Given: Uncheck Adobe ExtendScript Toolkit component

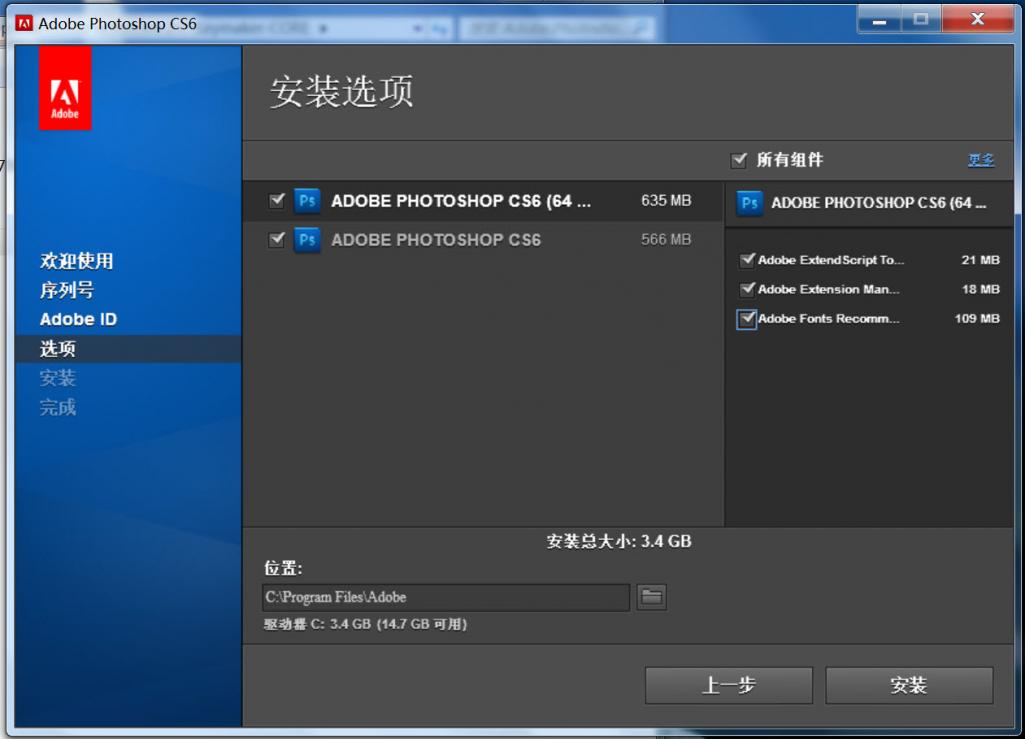Looking at the screenshot, I should point(746,260).
